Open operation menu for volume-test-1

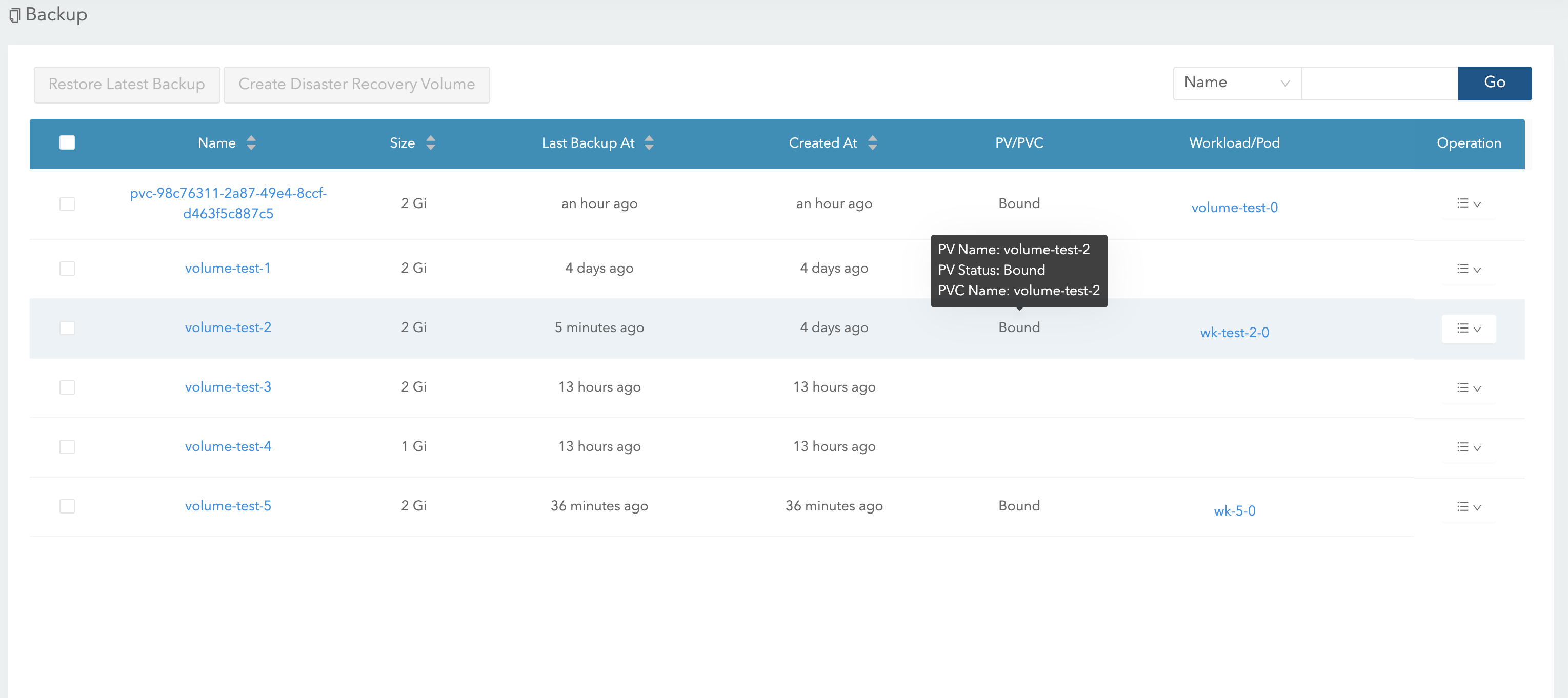coord(1468,269)
